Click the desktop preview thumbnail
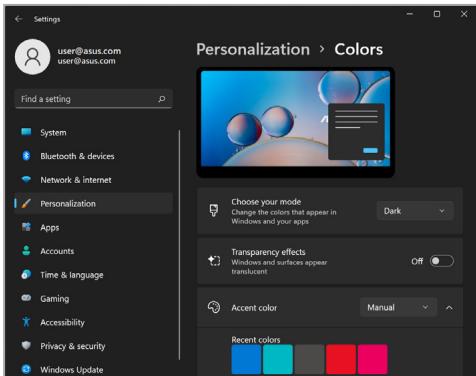 296,122
